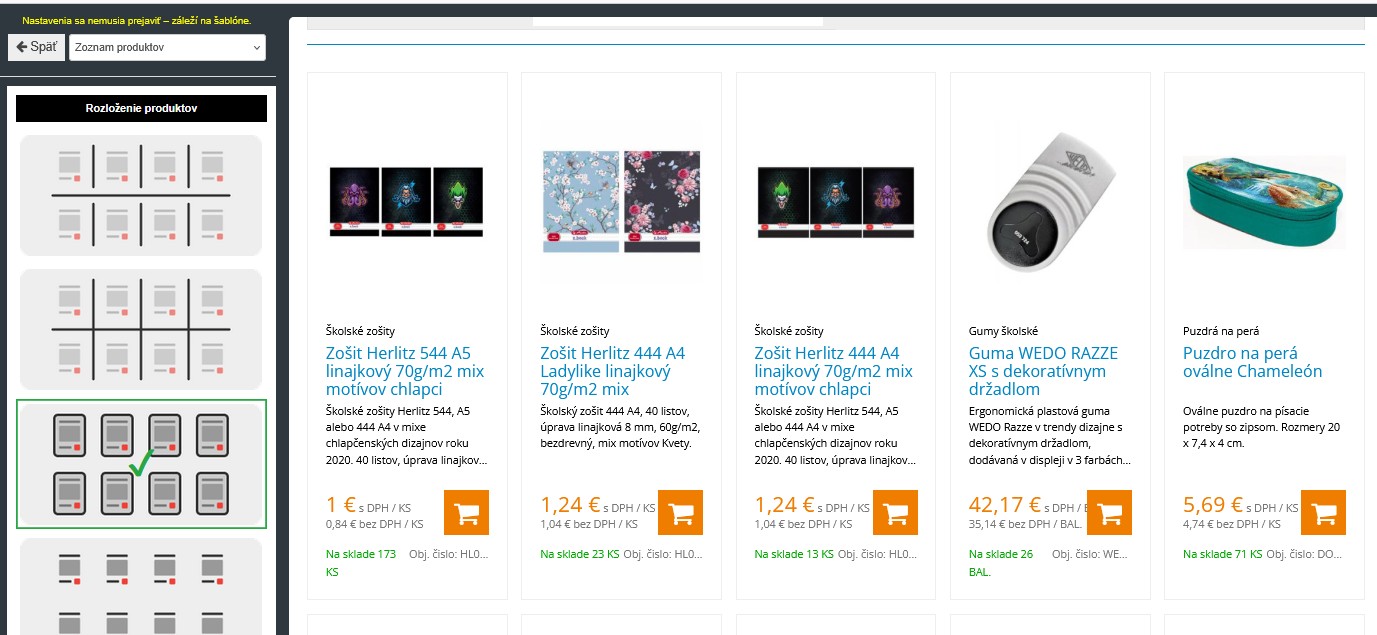The height and width of the screenshot is (635, 1377).
Task: Click the Ergonomická plastová guma description
Action: click(x=1049, y=435)
